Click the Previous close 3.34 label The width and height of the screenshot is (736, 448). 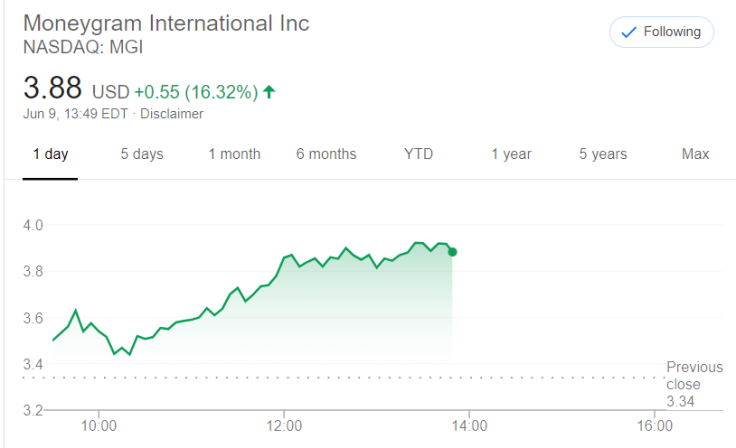click(x=694, y=384)
